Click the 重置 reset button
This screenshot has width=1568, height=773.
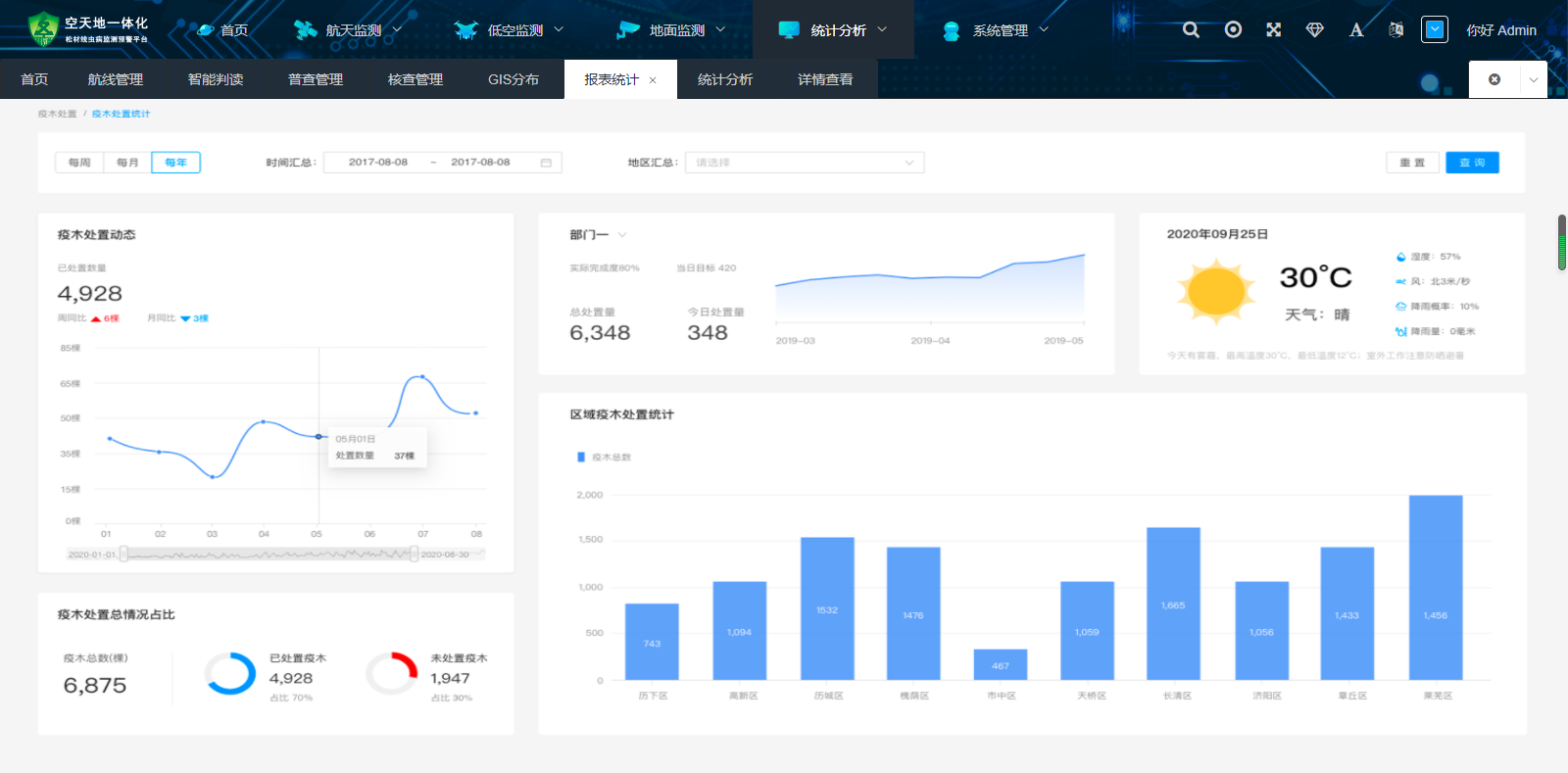(x=1412, y=163)
